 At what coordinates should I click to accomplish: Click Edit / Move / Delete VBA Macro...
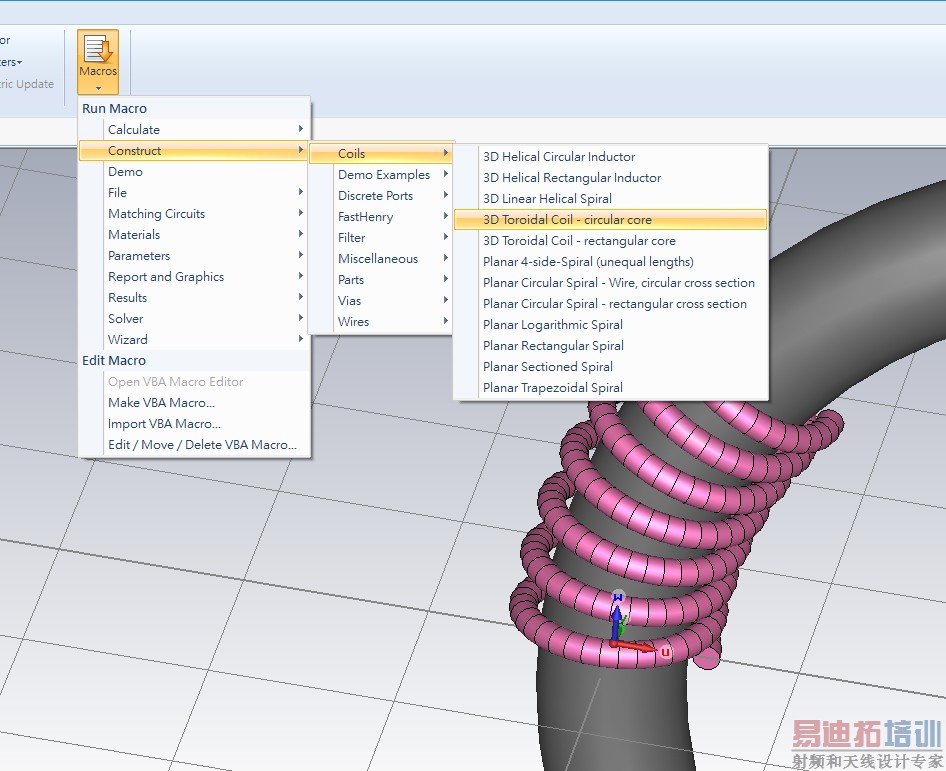[194, 445]
